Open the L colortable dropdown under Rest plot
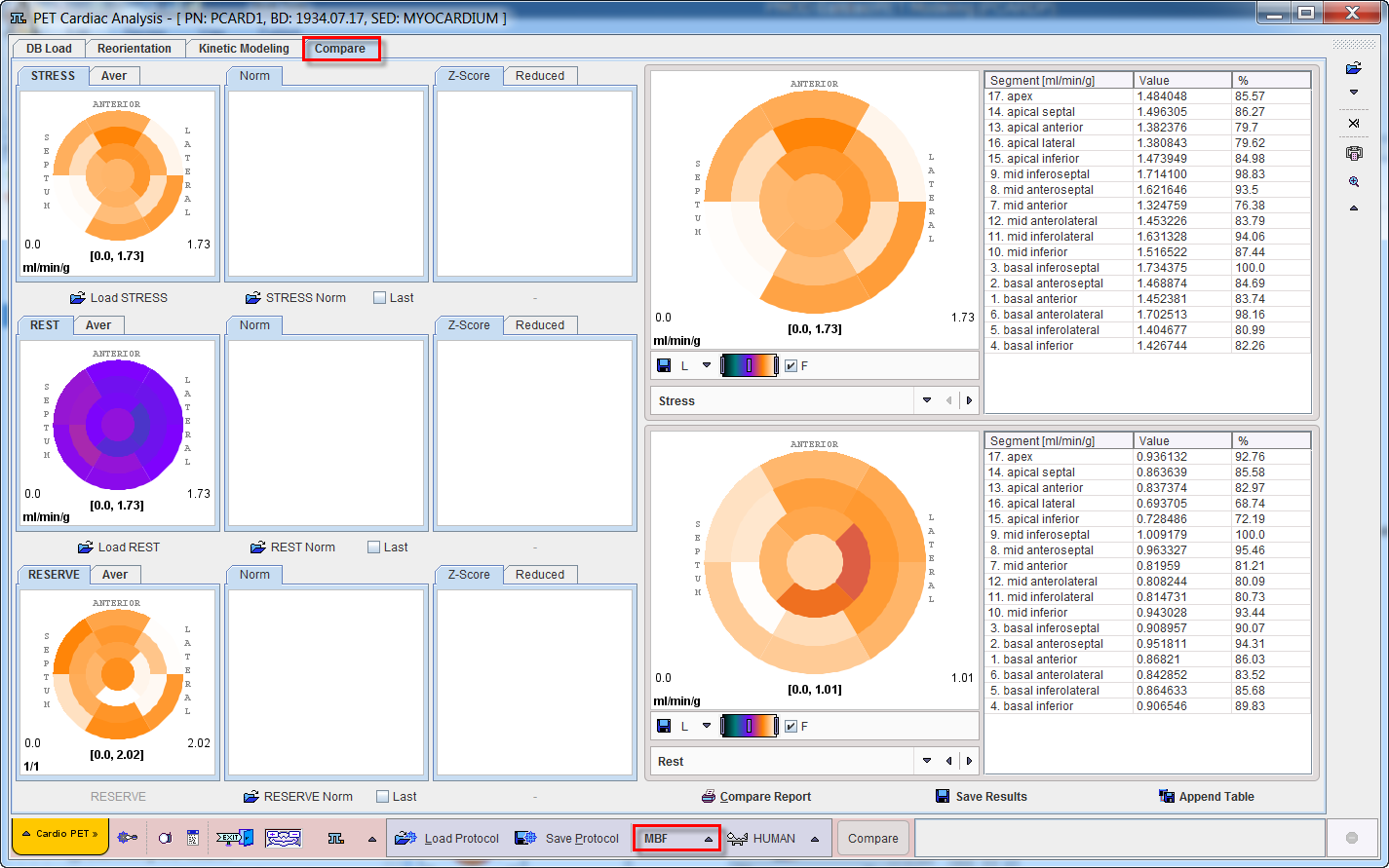This screenshot has height=868, width=1389. click(x=707, y=727)
